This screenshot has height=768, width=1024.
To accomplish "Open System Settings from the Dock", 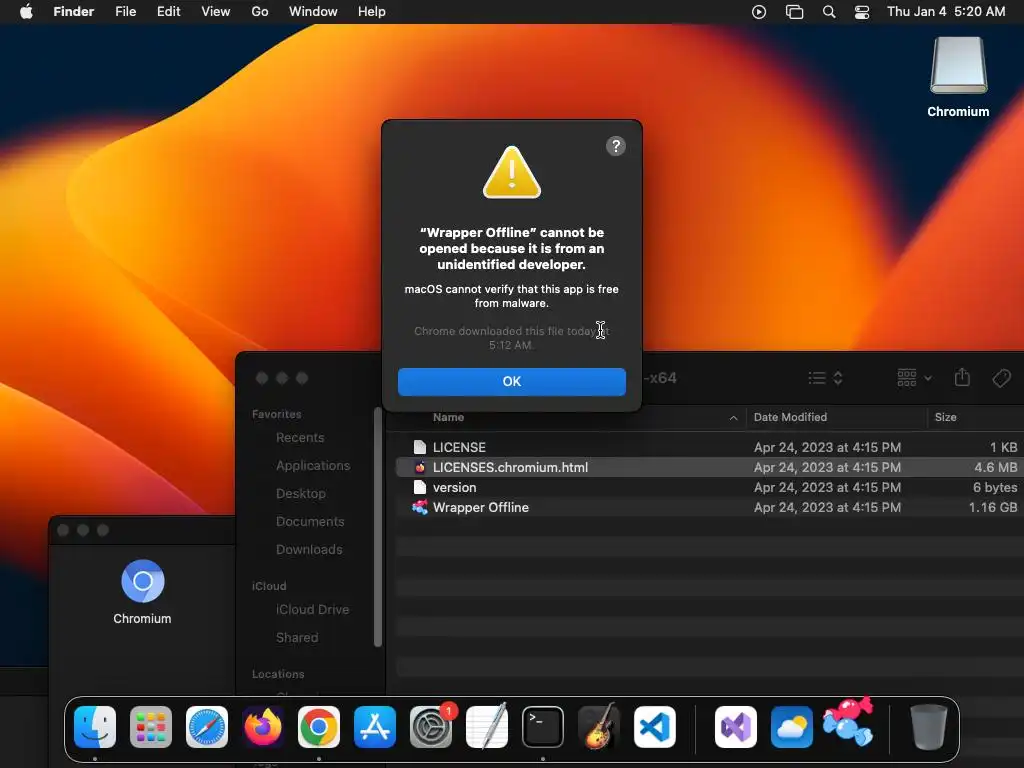I will tap(431, 727).
